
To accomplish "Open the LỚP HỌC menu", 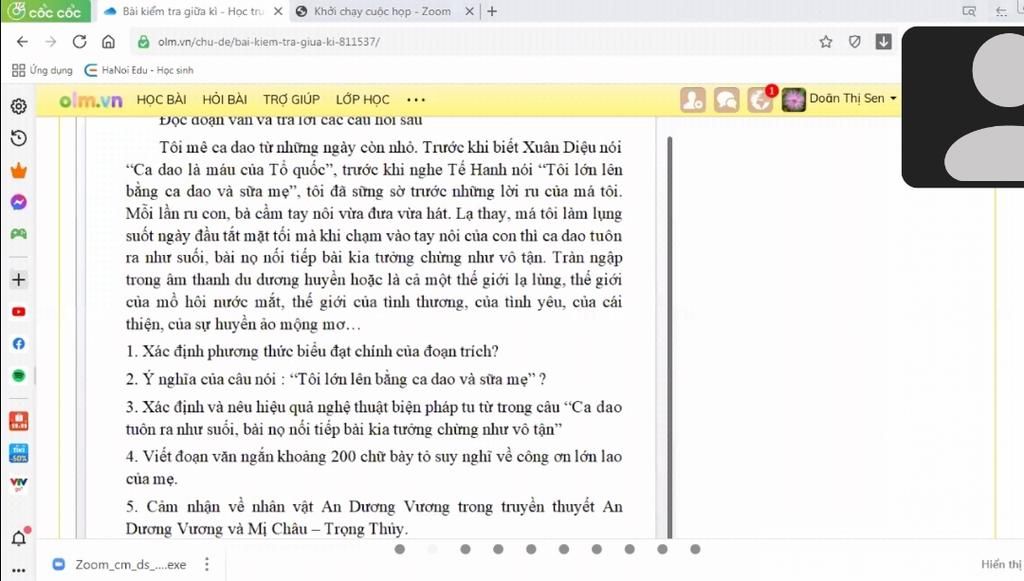I will (362, 99).
